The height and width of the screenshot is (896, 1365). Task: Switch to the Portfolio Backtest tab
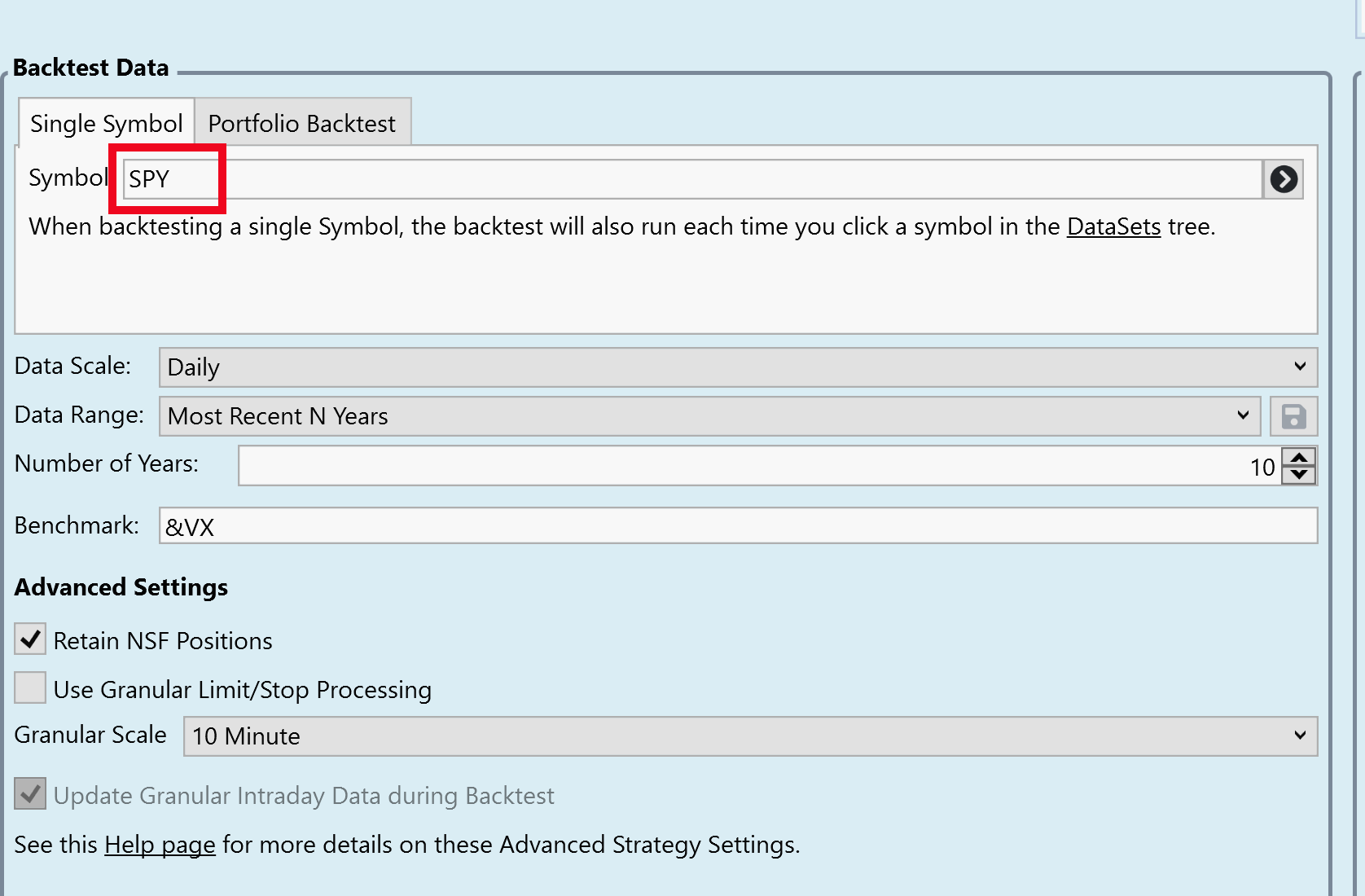(301, 123)
